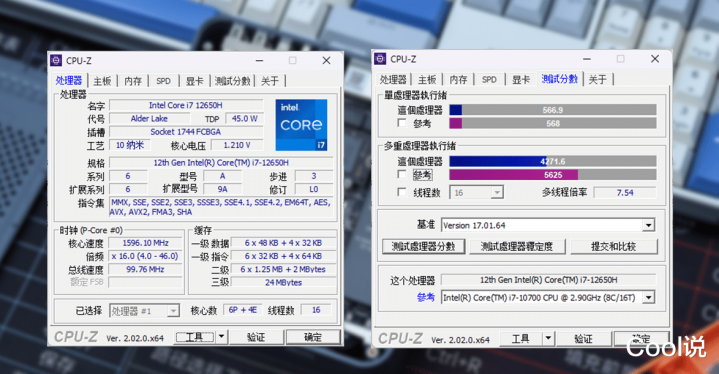
Task: Click the multi-thread 4271.6 score bar
Action: [553, 161]
